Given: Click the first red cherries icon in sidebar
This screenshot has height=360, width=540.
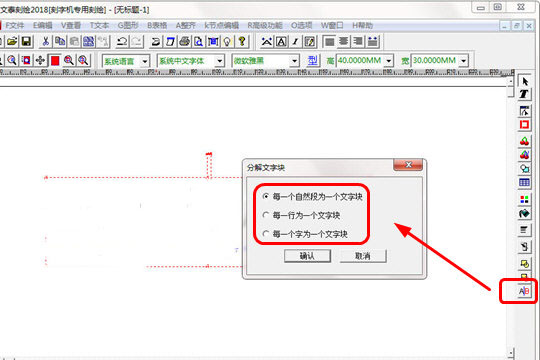Looking at the screenshot, I should [524, 141].
